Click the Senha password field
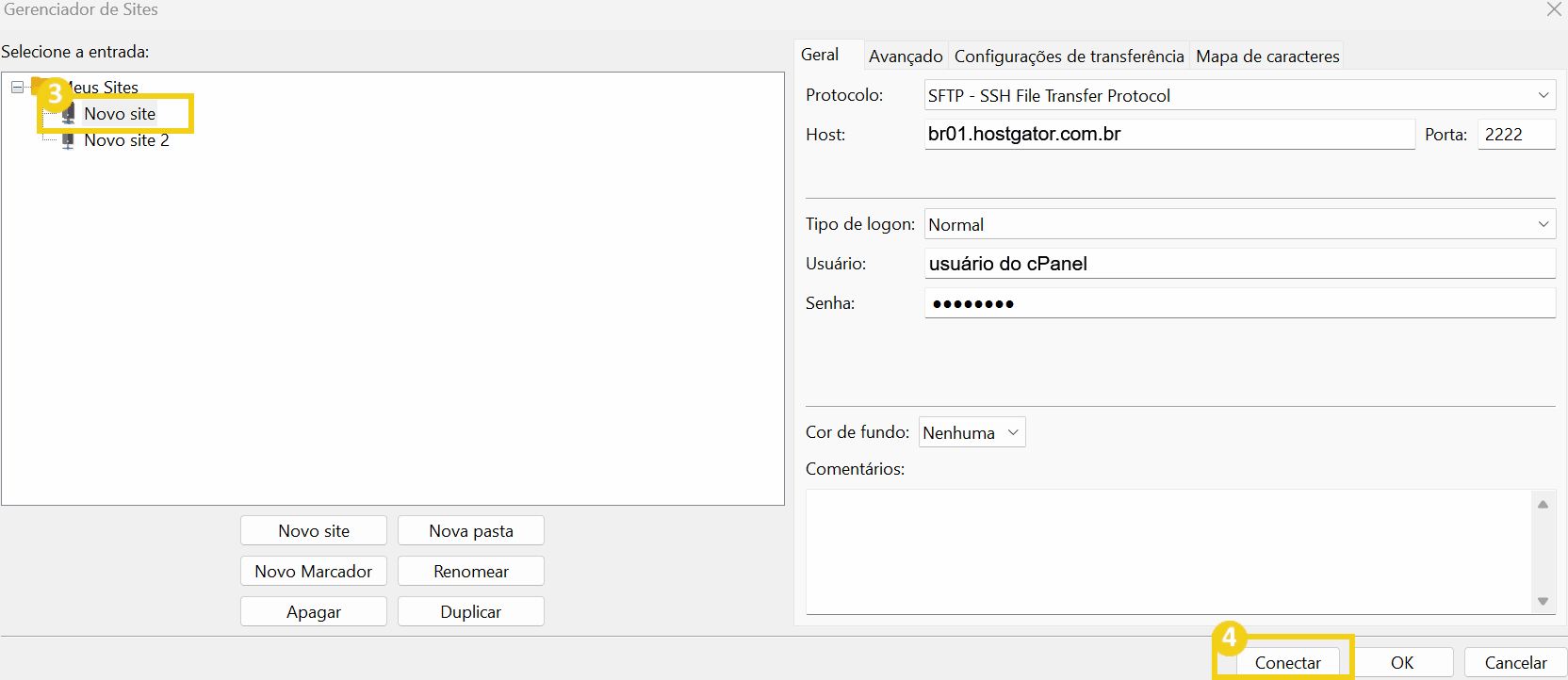This screenshot has width=1568, height=680. point(1240,303)
